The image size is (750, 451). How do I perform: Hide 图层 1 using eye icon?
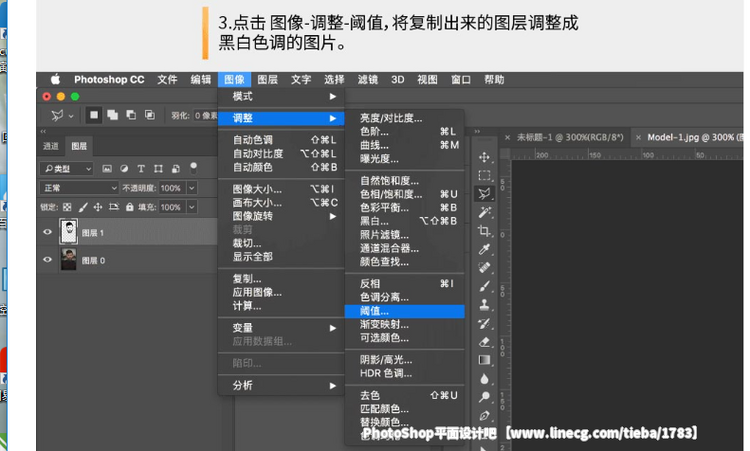[47, 232]
